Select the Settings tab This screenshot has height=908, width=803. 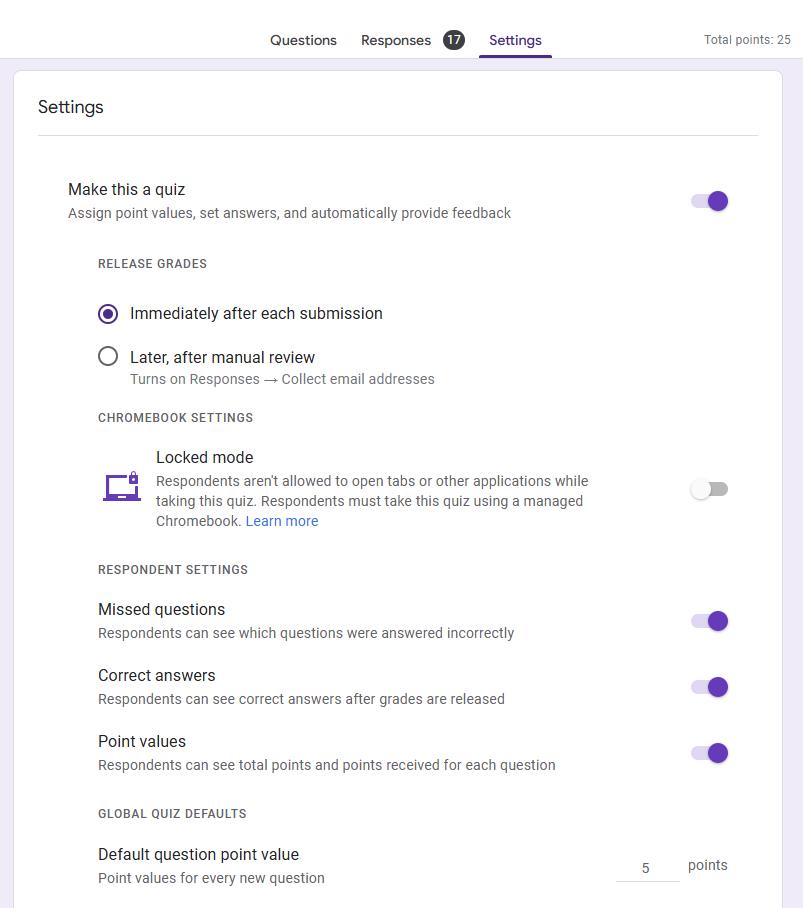tap(515, 40)
